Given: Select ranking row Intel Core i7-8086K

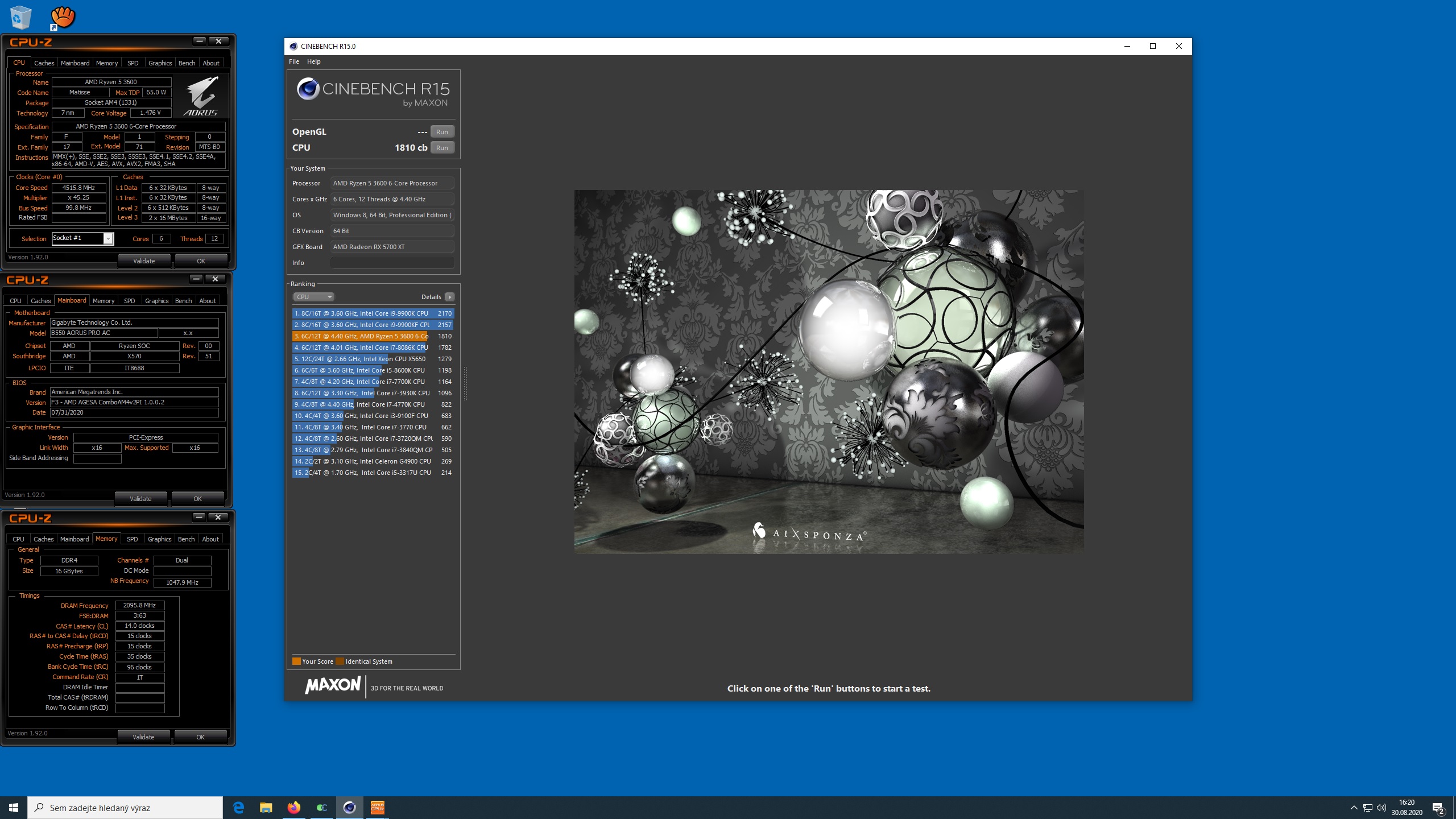Looking at the screenshot, I should (373, 348).
